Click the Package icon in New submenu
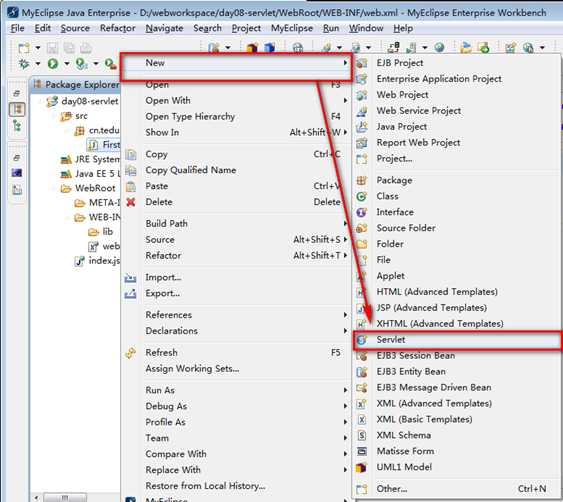Screen dimensions: 563x502 coord(362,181)
